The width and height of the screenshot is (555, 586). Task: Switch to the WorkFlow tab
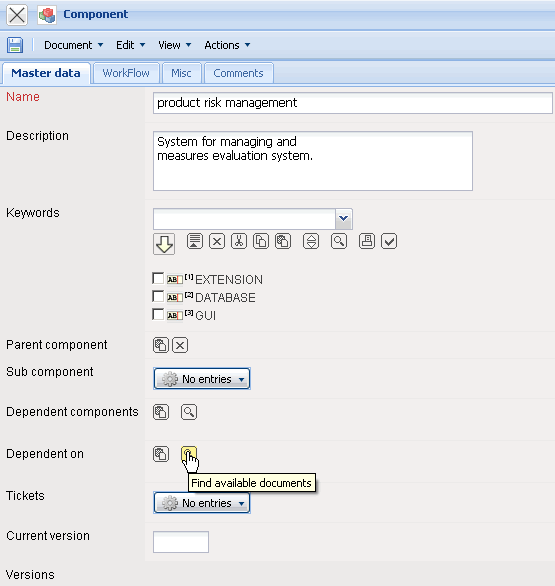(x=126, y=73)
